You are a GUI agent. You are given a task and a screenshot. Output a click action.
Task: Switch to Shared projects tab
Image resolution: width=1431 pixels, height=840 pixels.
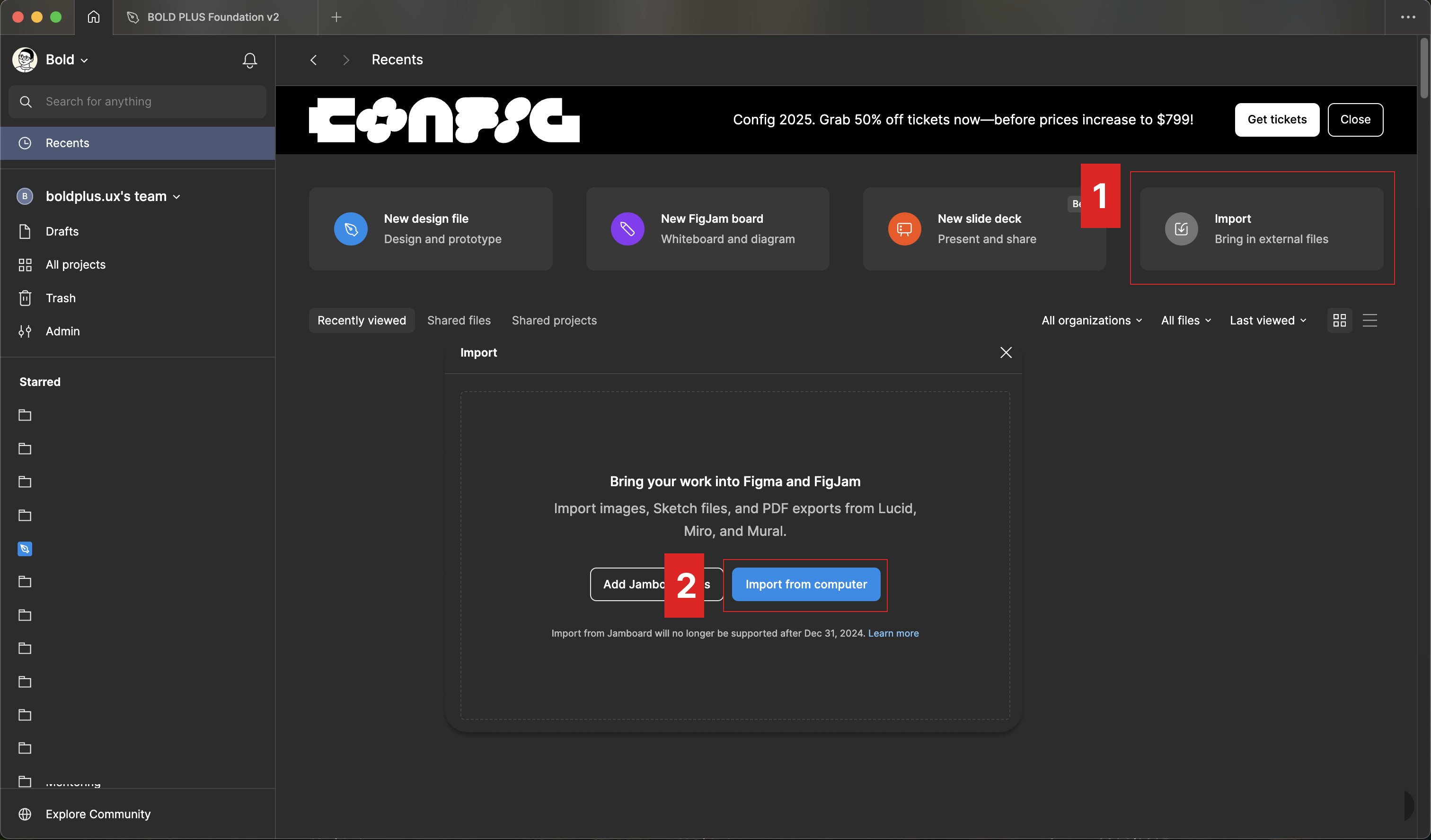coord(554,320)
